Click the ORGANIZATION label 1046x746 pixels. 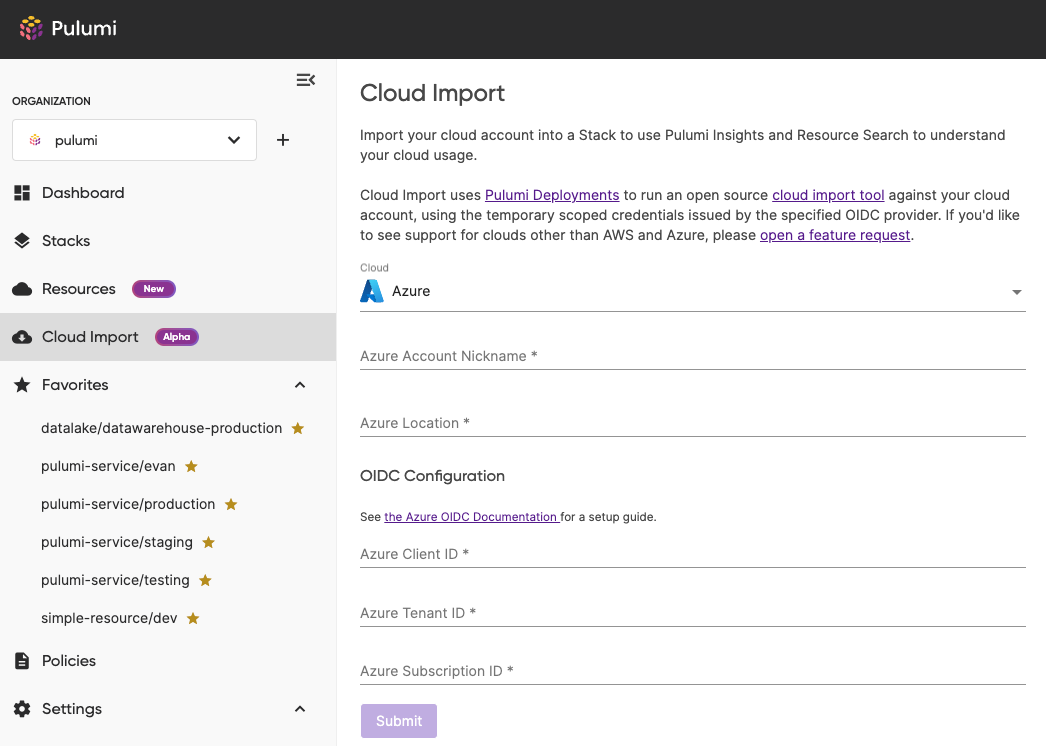coord(51,101)
